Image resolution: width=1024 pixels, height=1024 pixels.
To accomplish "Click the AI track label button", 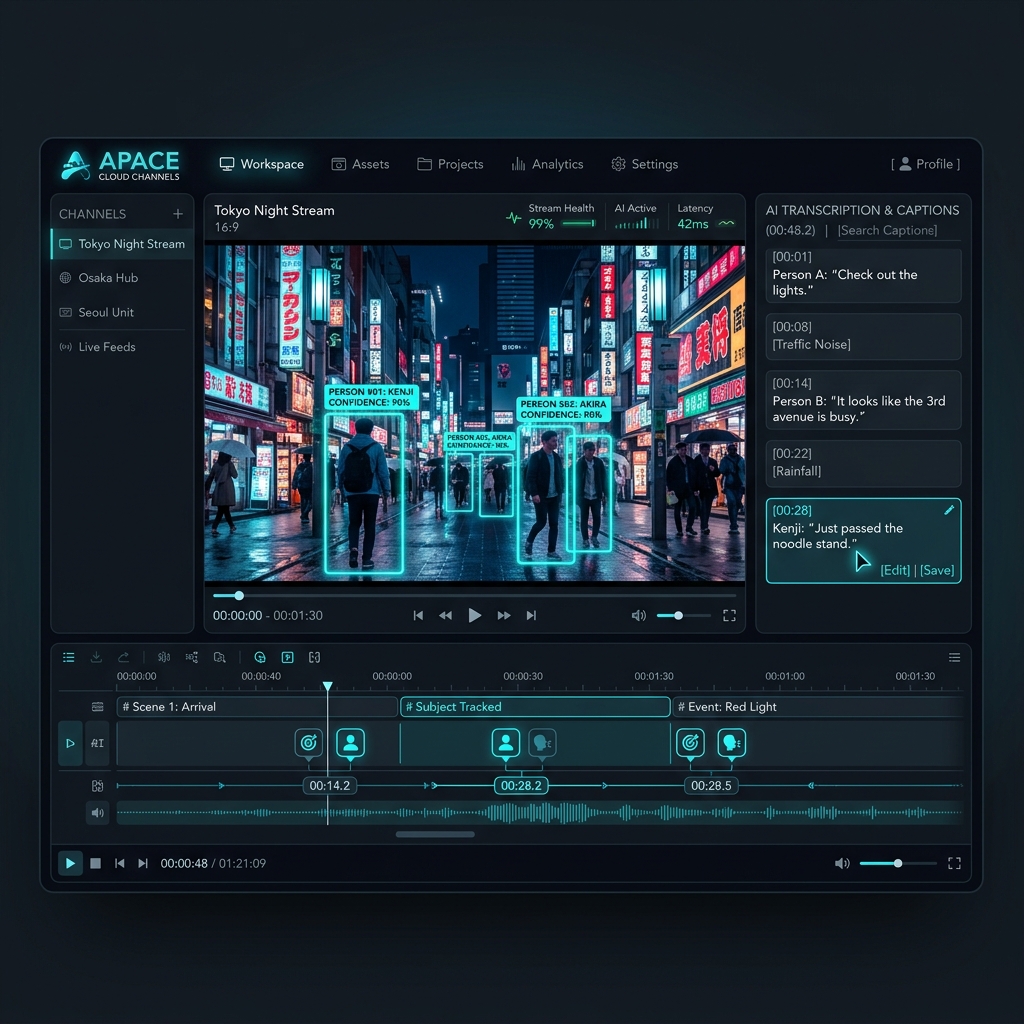I will point(97,743).
